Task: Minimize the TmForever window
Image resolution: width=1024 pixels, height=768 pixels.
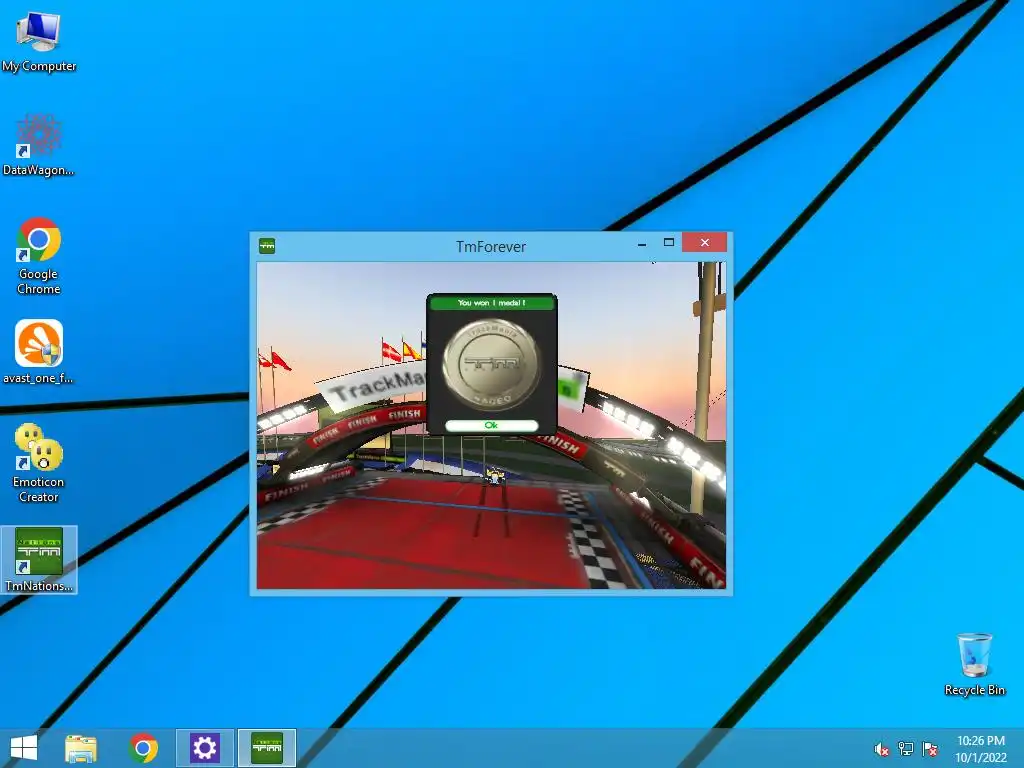Action: tap(642, 244)
